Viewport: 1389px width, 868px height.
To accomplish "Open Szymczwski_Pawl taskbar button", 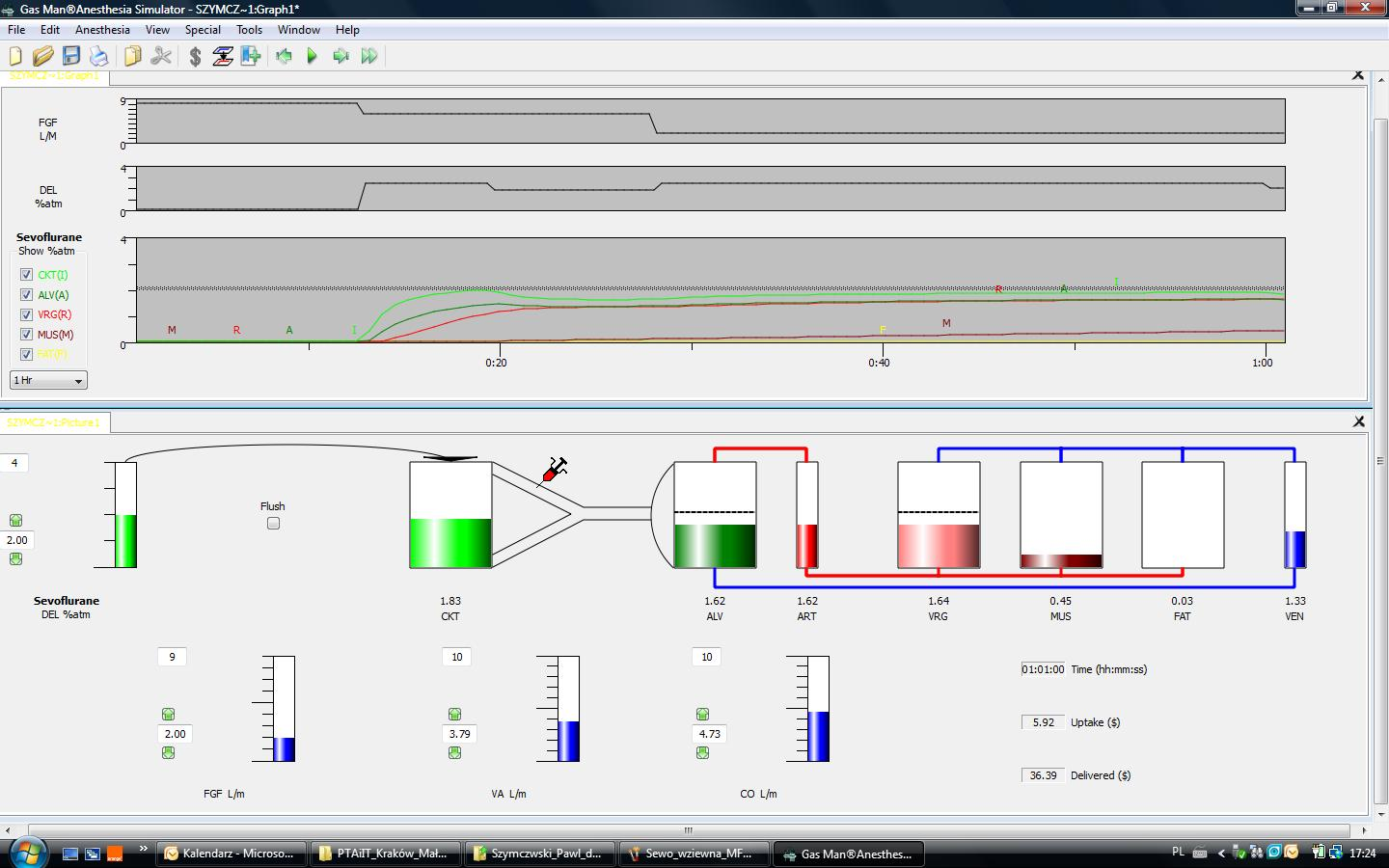I will [540, 854].
